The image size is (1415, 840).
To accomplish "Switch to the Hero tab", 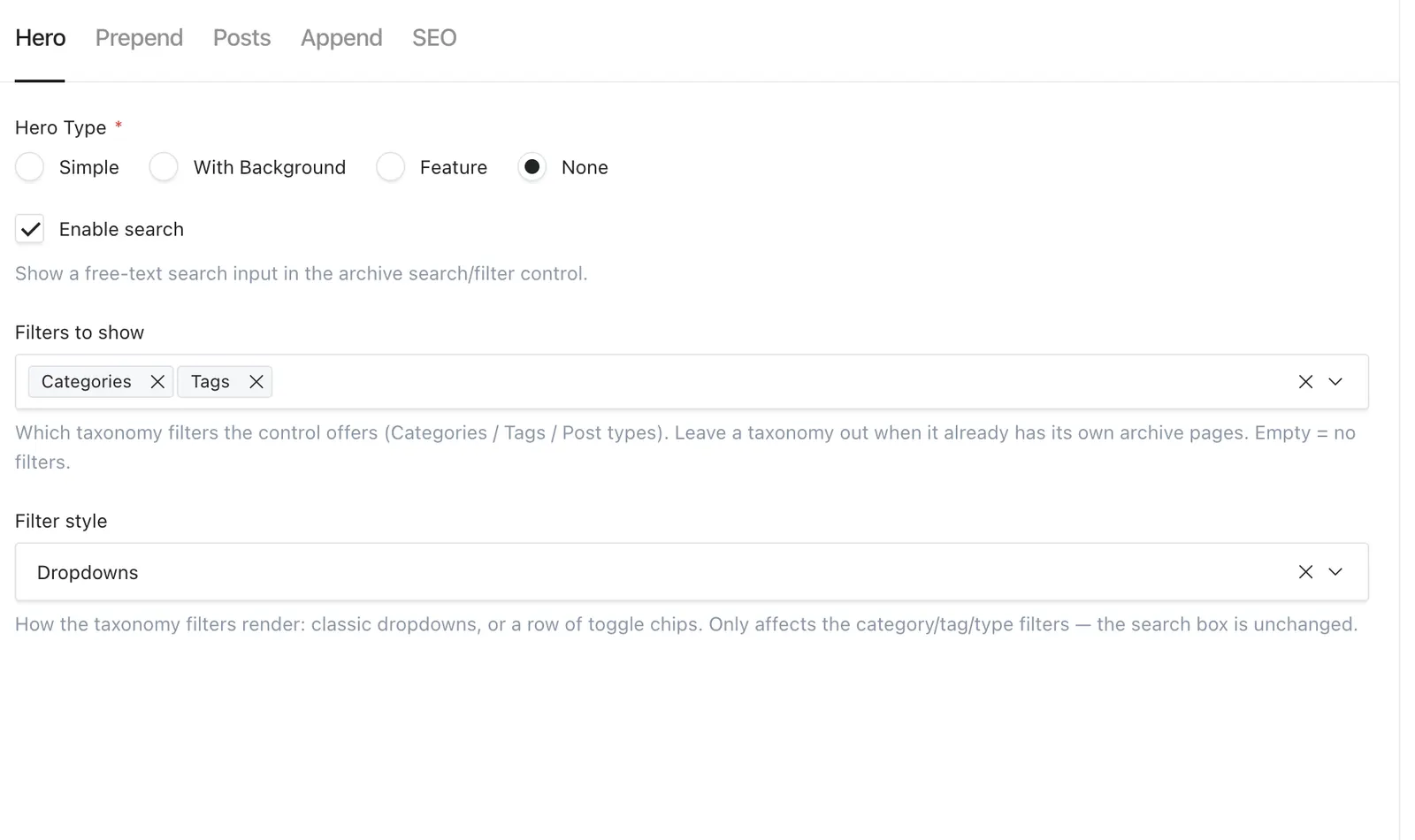I will pyautogui.click(x=40, y=38).
